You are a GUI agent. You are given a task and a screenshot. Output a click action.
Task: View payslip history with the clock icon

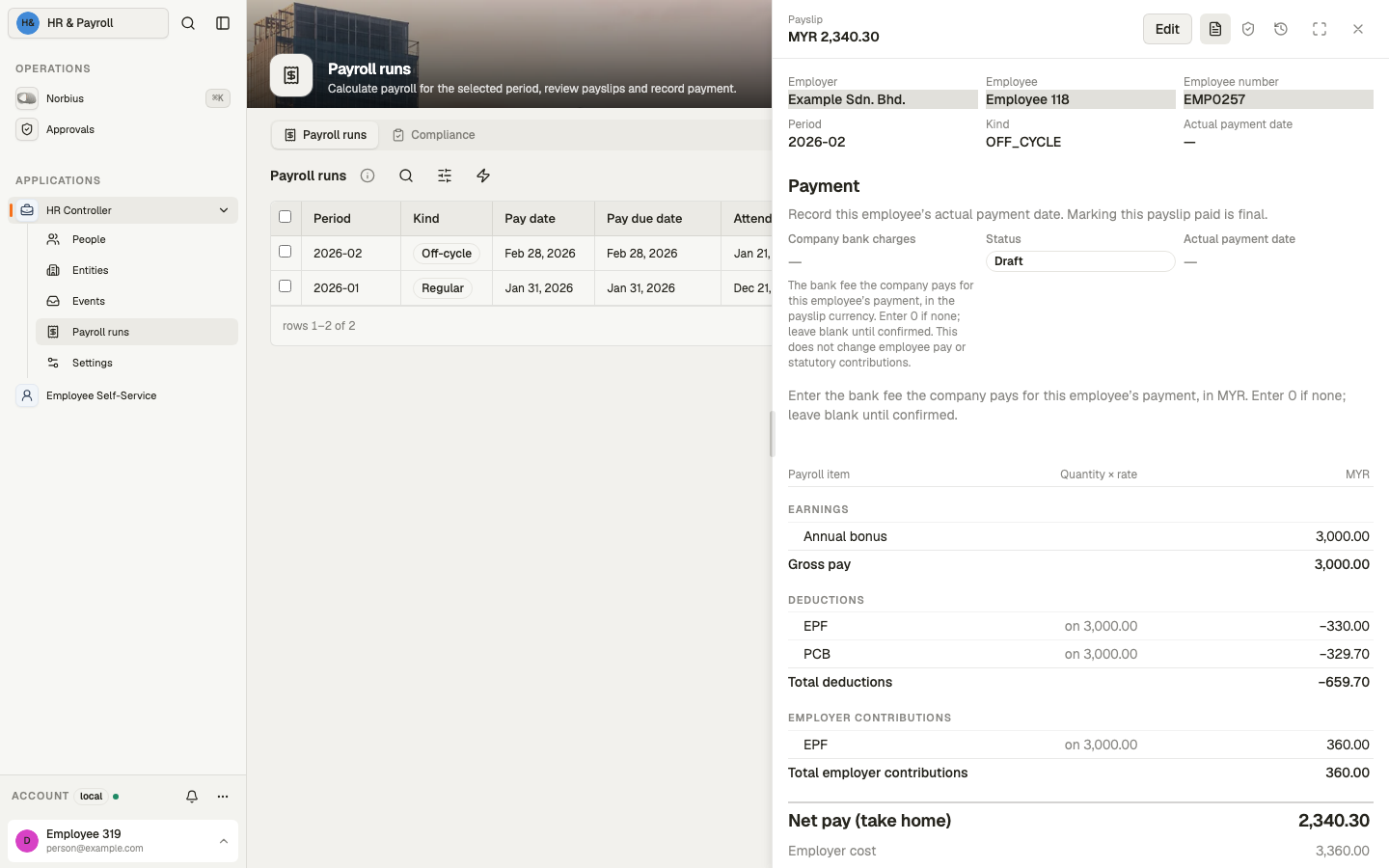(1281, 29)
